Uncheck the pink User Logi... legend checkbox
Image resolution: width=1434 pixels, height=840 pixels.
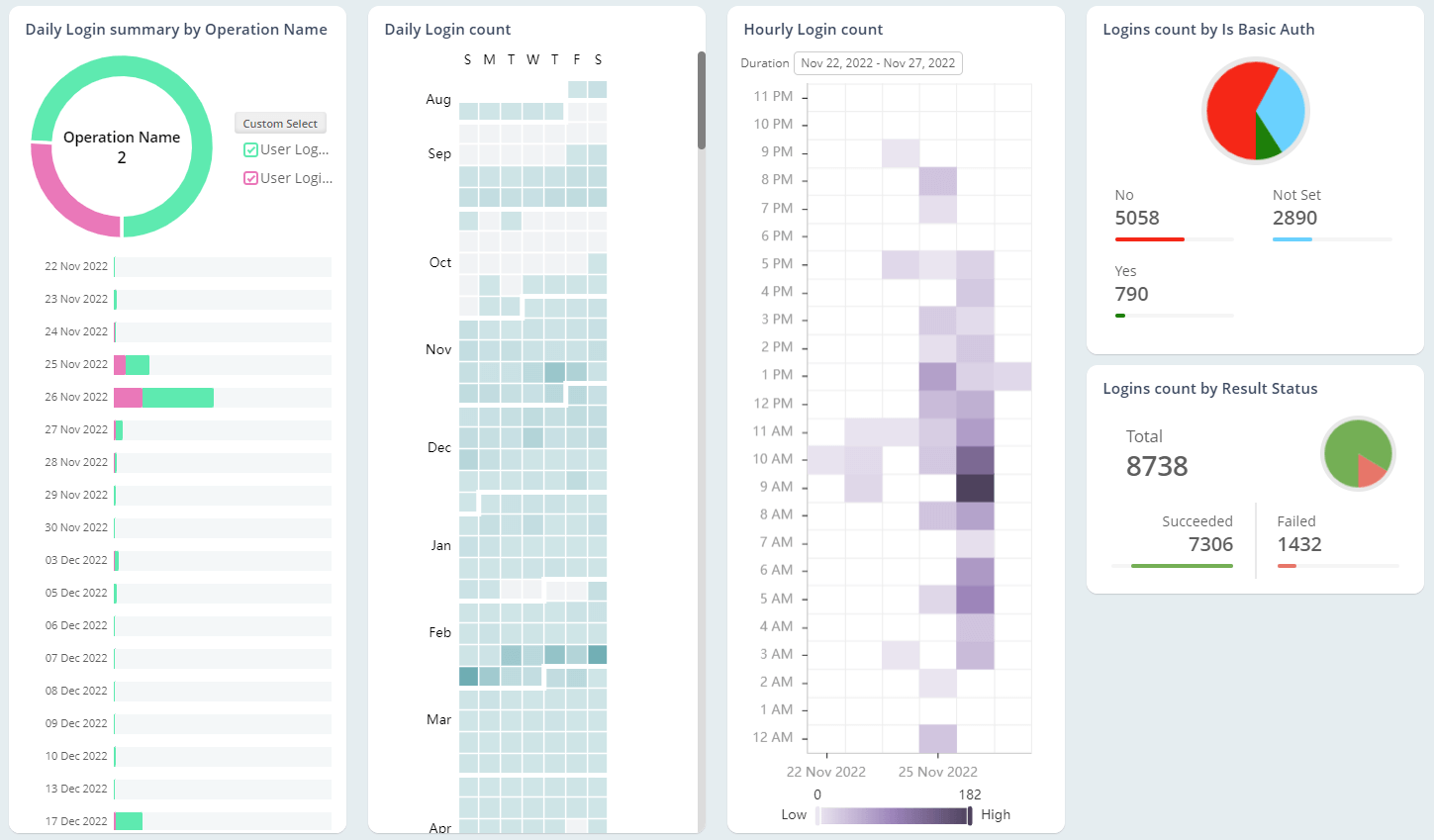(x=251, y=179)
